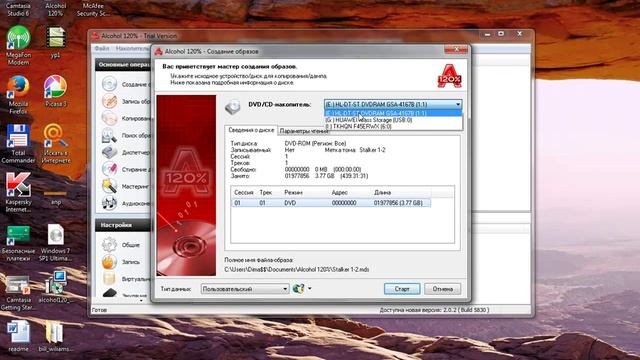
Task: Open 'Виртуальный' disk settings icon
Action: click(109, 279)
